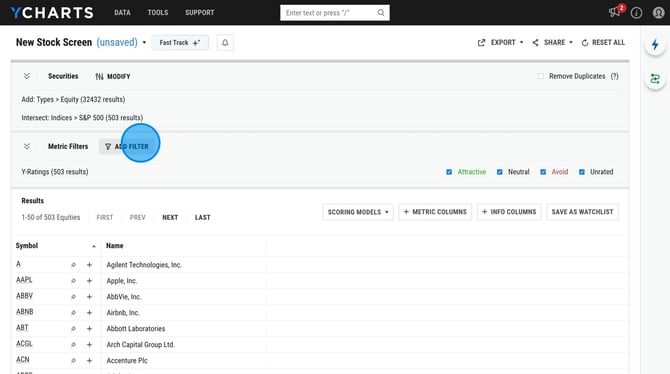Image resolution: width=670 pixels, height=374 pixels.
Task: Go to the Next results page
Action: [x=170, y=217]
